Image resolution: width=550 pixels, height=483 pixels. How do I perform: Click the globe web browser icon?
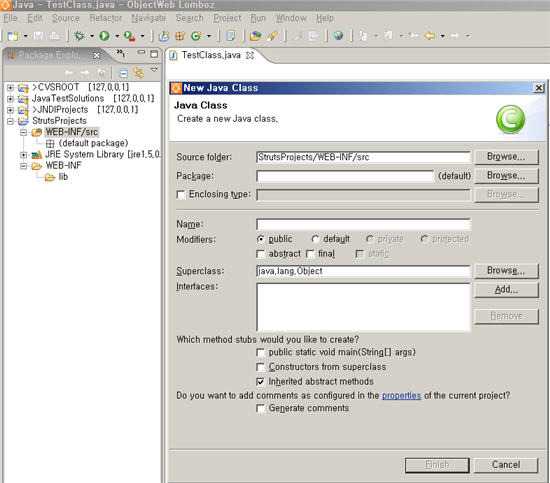pyautogui.click(x=338, y=35)
